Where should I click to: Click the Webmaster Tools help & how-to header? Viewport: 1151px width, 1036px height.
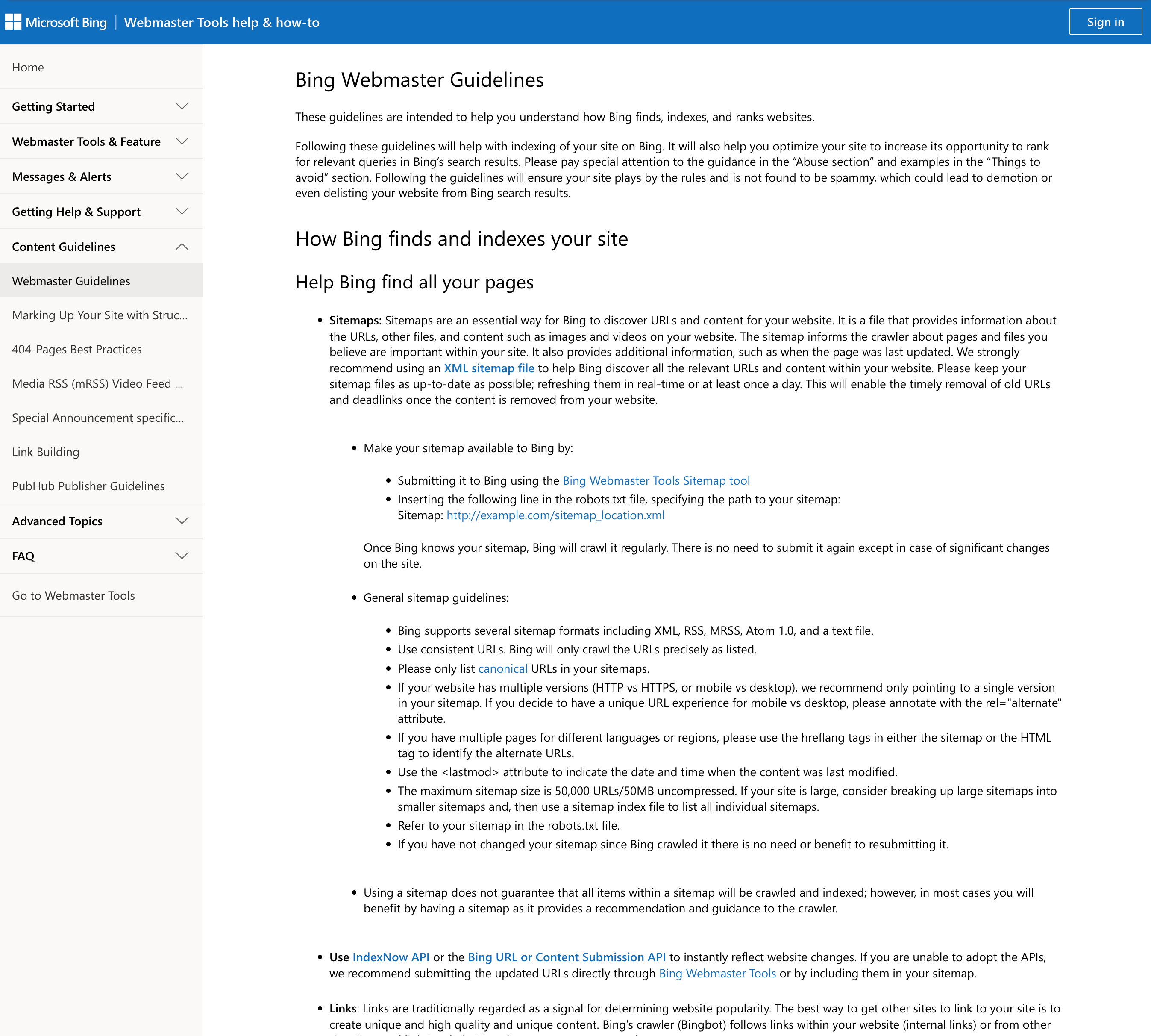(222, 22)
